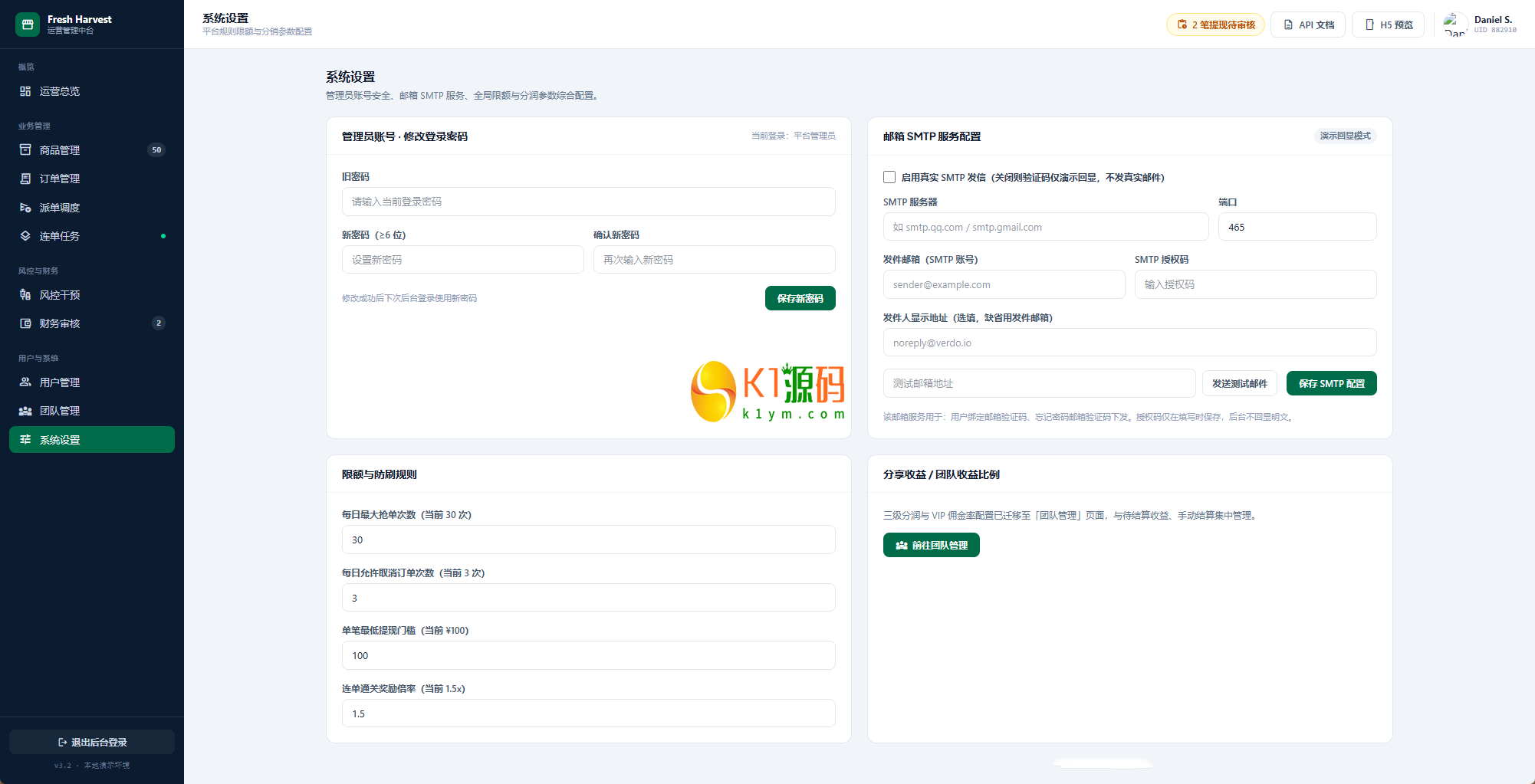Viewport: 1535px width, 784px height.
Task: Click the 风控干预 risk control icon
Action: 25,295
